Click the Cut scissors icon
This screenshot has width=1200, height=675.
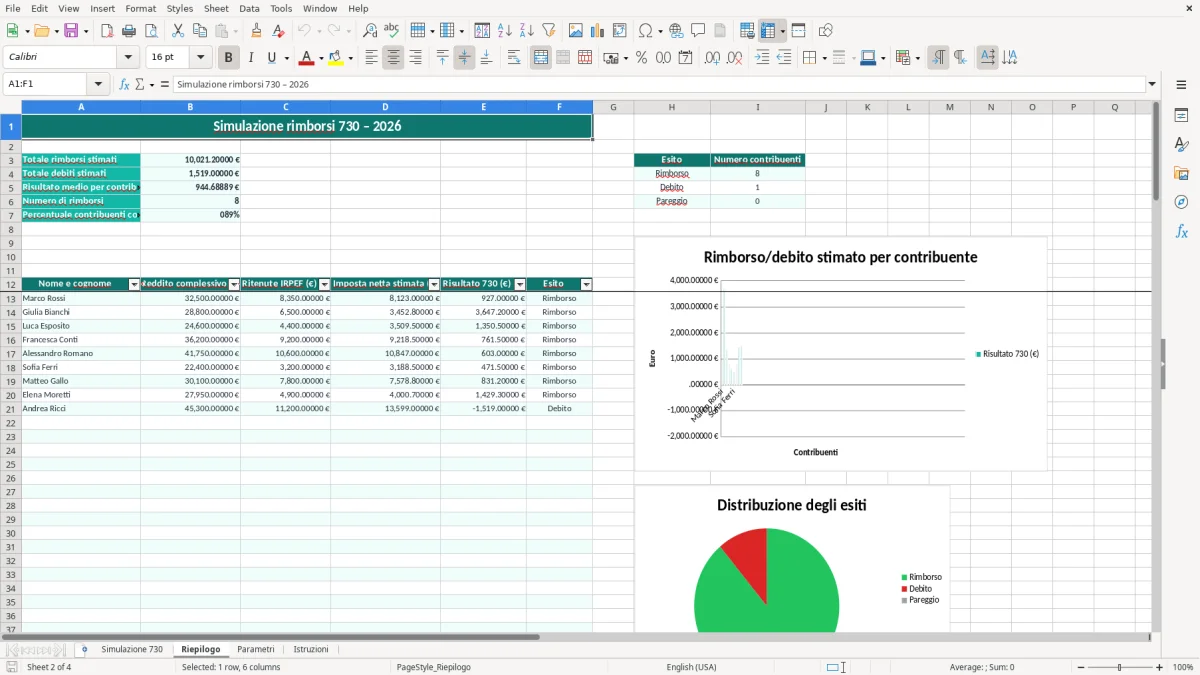(178, 31)
